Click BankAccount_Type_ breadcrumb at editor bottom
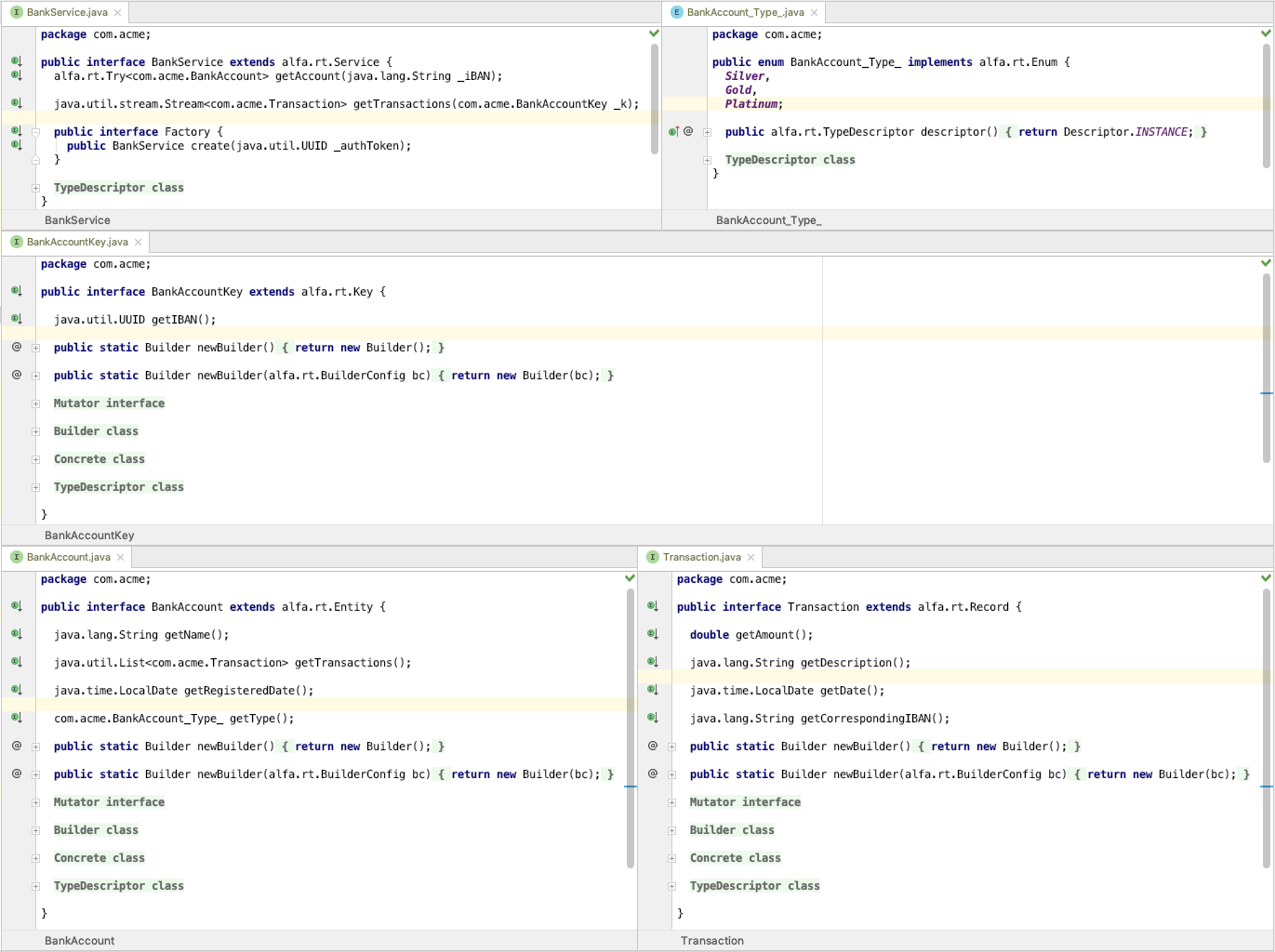The height and width of the screenshot is (952, 1275). (768, 220)
